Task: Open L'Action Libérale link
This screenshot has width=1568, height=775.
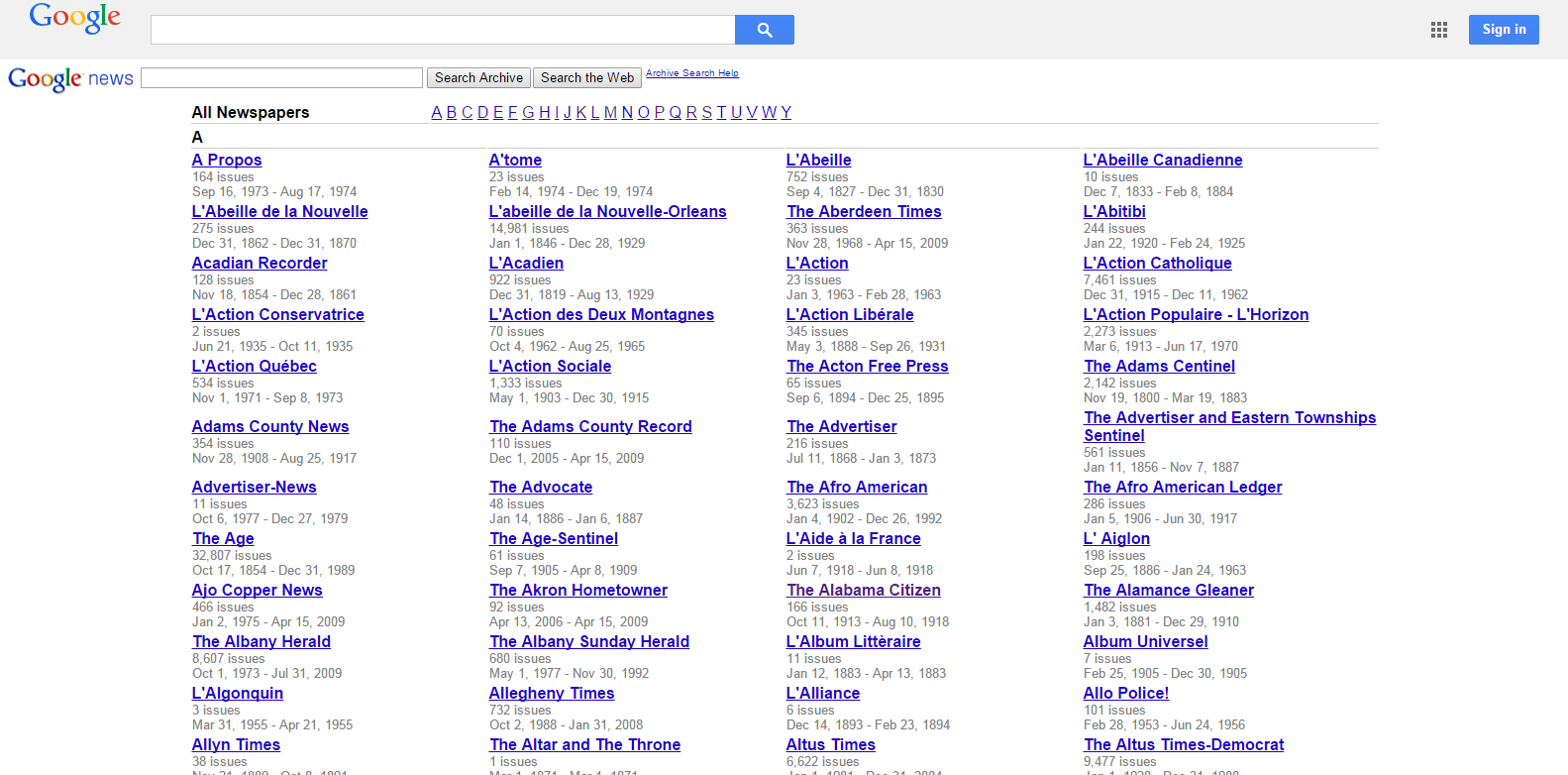Action: (850, 314)
